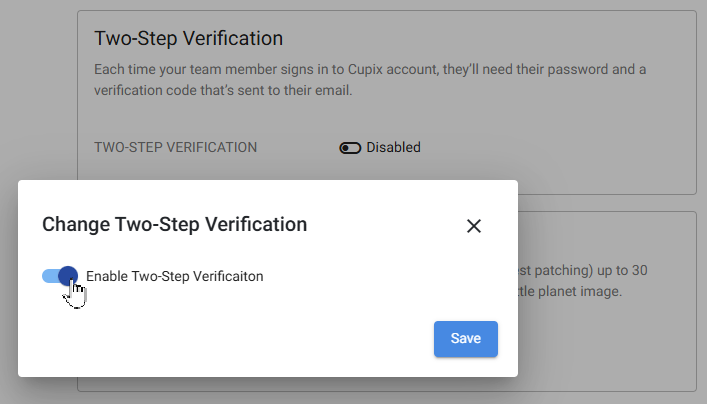The height and width of the screenshot is (404, 707).
Task: Toggle the Enable Two-Step Verification switch
Action: pyautogui.click(x=60, y=276)
